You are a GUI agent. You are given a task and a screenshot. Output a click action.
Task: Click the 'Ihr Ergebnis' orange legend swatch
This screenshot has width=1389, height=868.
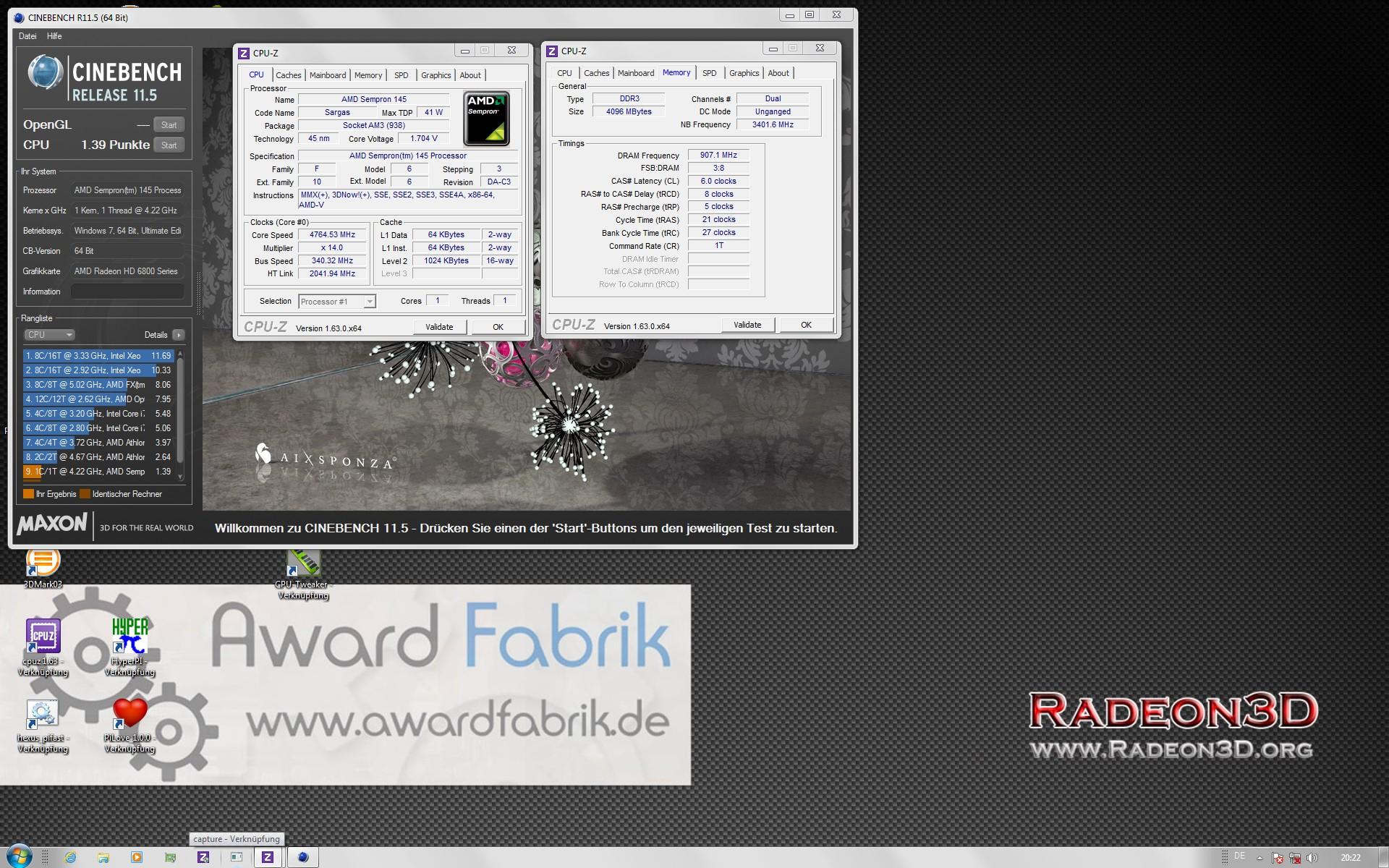tap(28, 494)
